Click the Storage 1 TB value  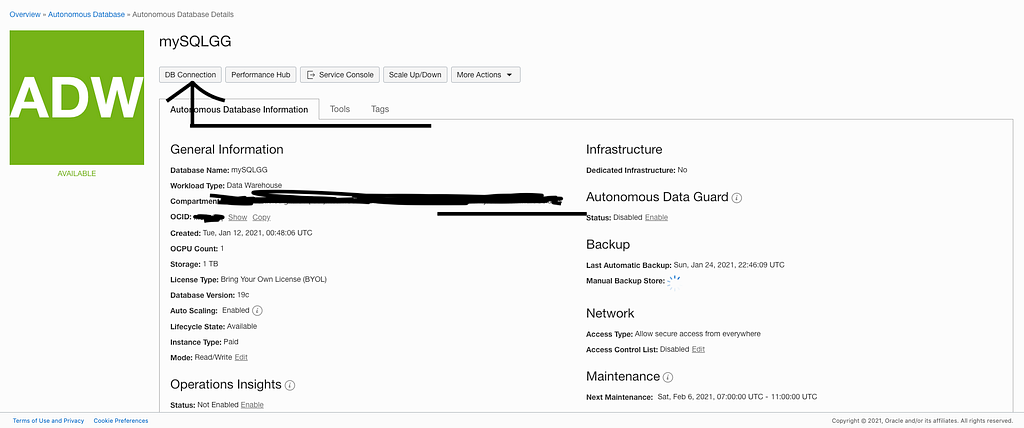tap(210, 264)
